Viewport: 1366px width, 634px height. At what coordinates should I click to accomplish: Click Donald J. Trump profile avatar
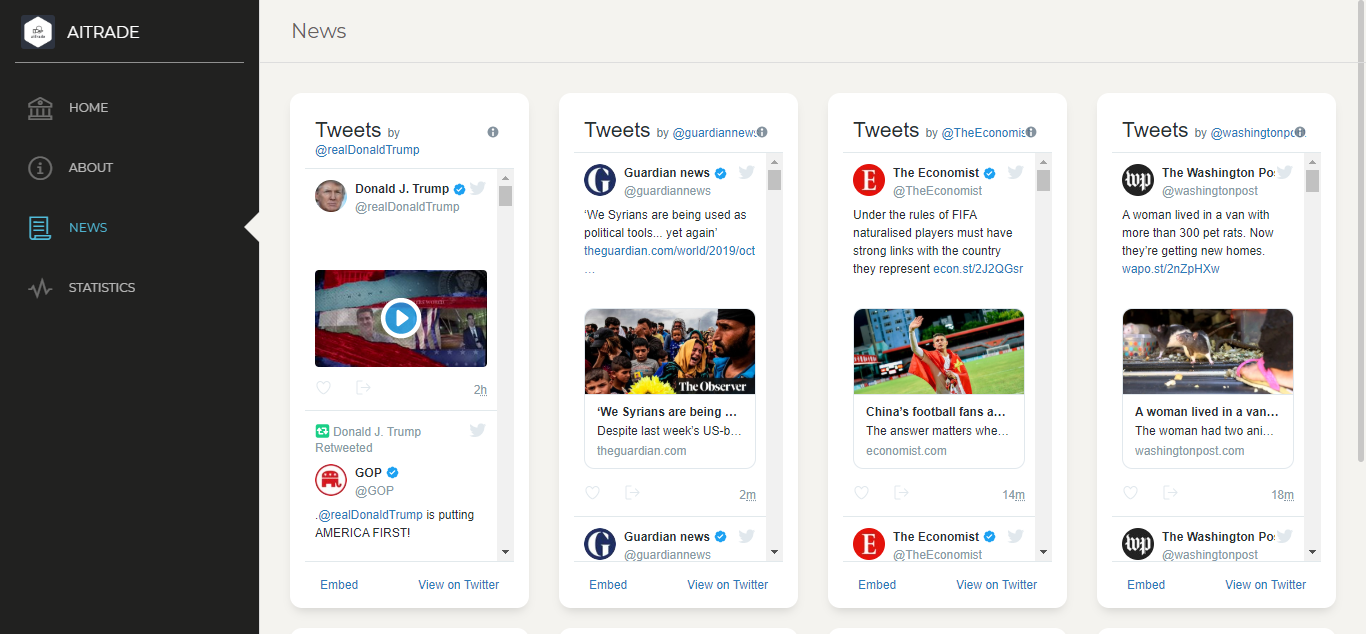pos(331,197)
